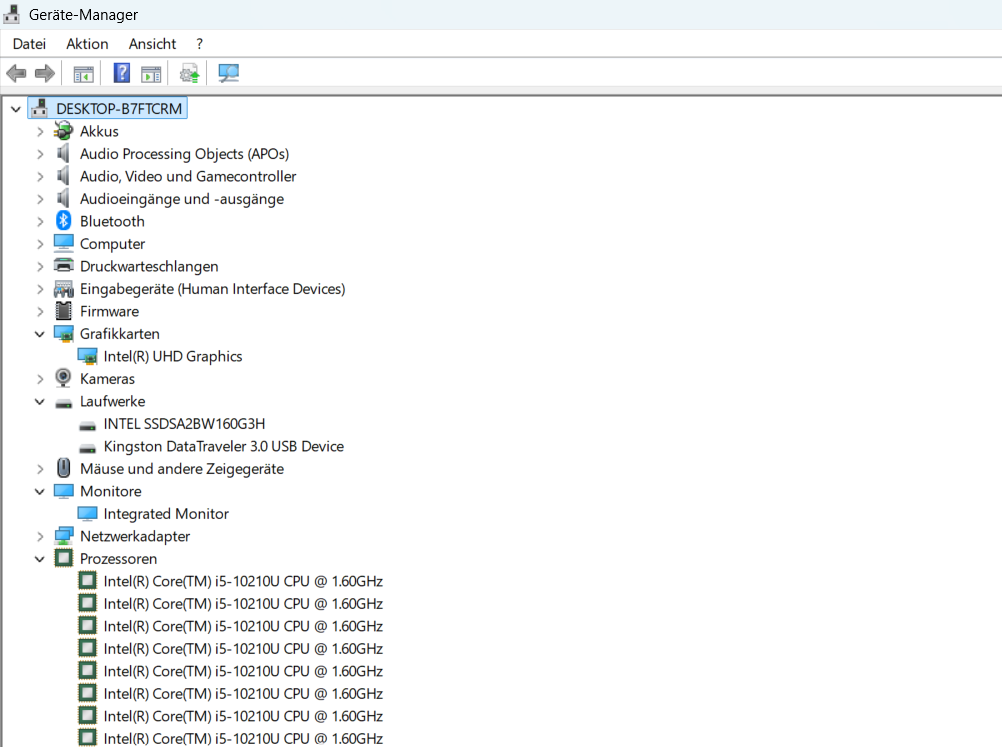Select the Audio Processing Objects (APOs) label
The height and width of the screenshot is (747, 1002).
pyautogui.click(x=184, y=154)
